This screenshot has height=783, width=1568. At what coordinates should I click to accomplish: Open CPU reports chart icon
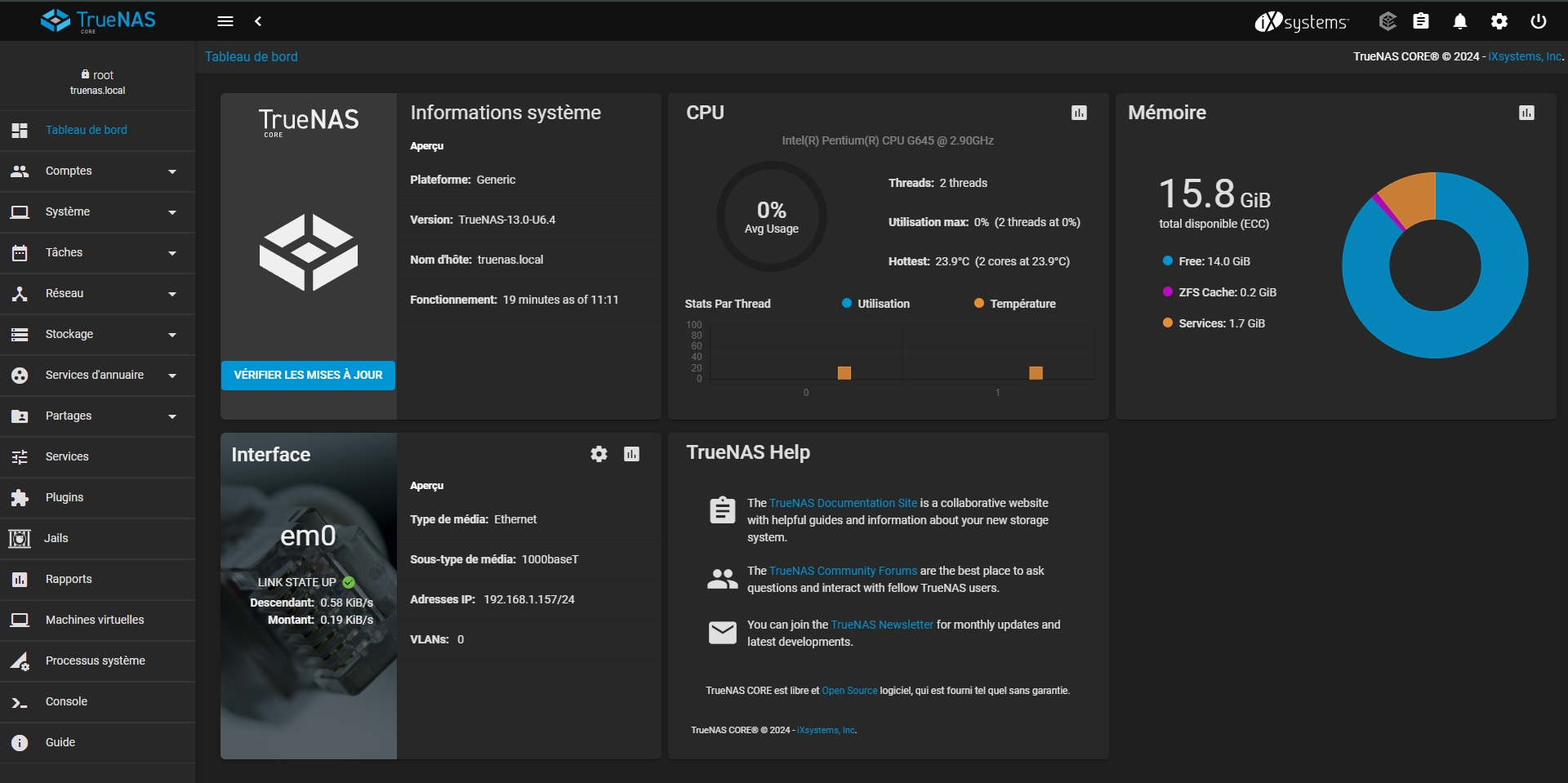click(x=1079, y=113)
